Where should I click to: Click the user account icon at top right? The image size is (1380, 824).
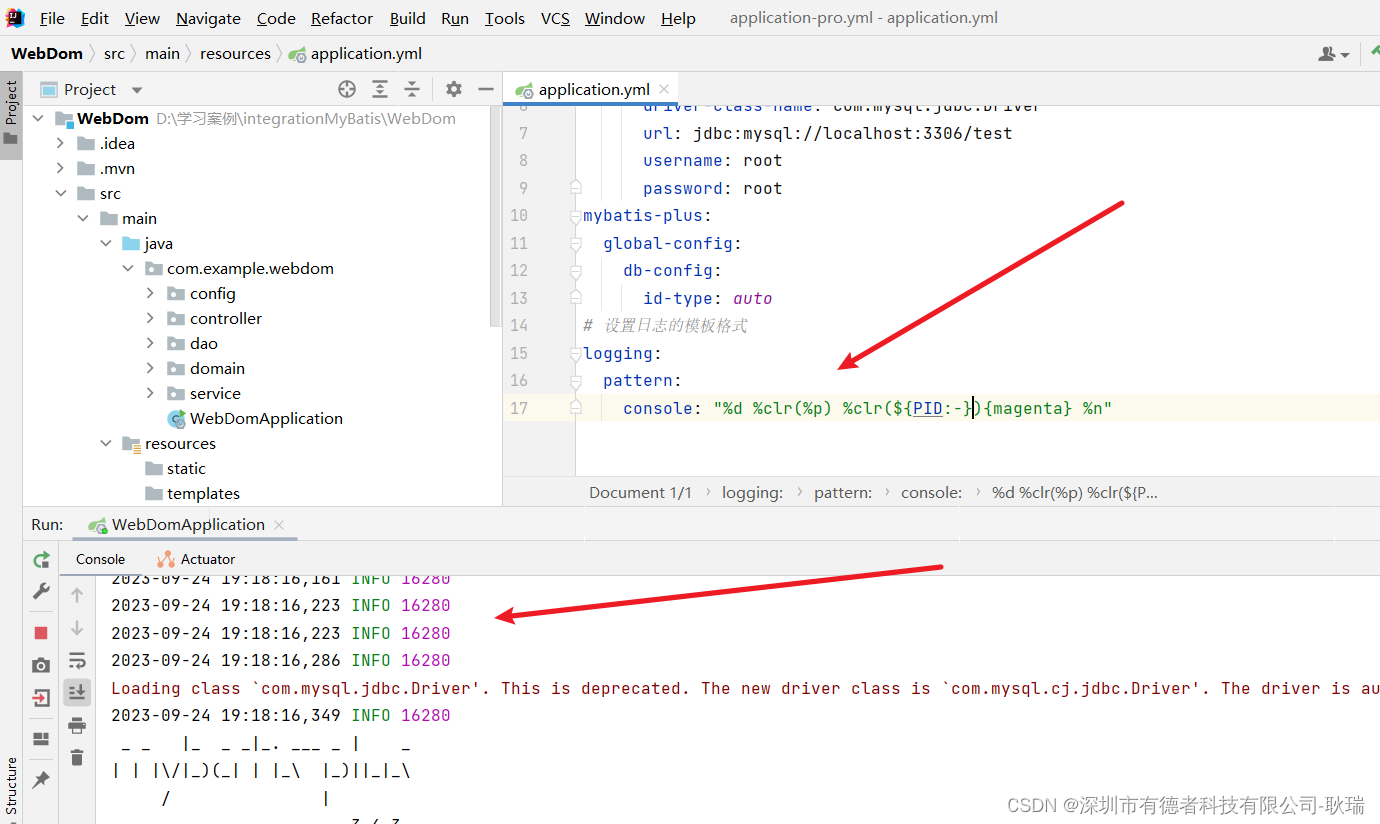point(1334,54)
